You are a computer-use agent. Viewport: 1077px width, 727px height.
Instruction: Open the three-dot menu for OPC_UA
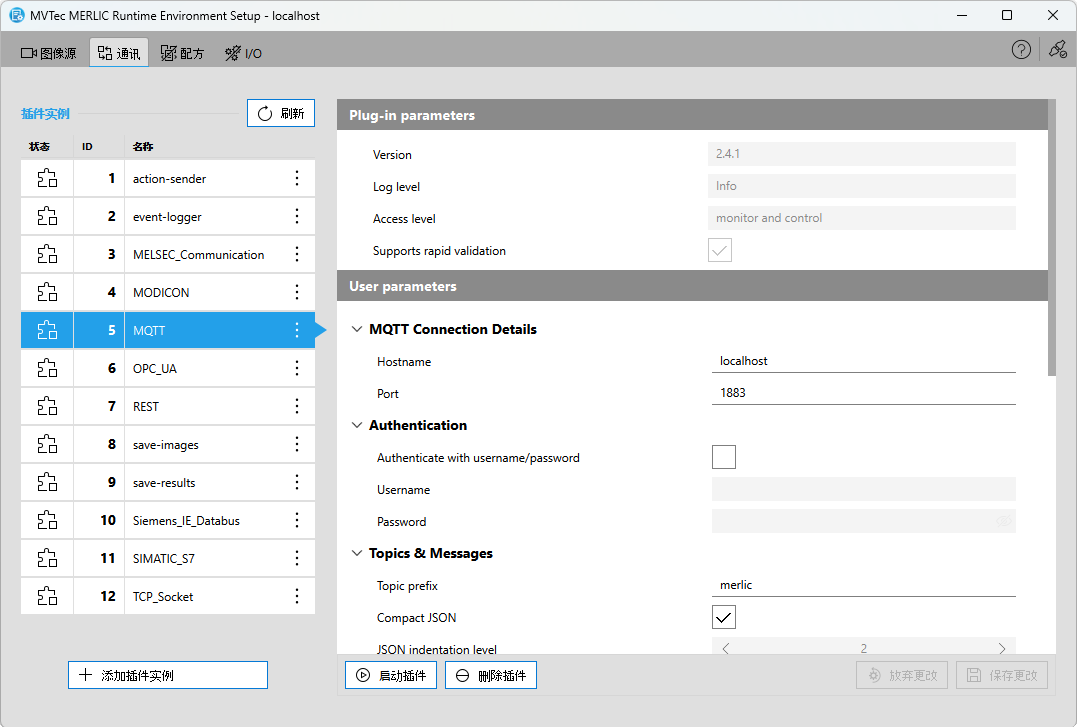[296, 369]
